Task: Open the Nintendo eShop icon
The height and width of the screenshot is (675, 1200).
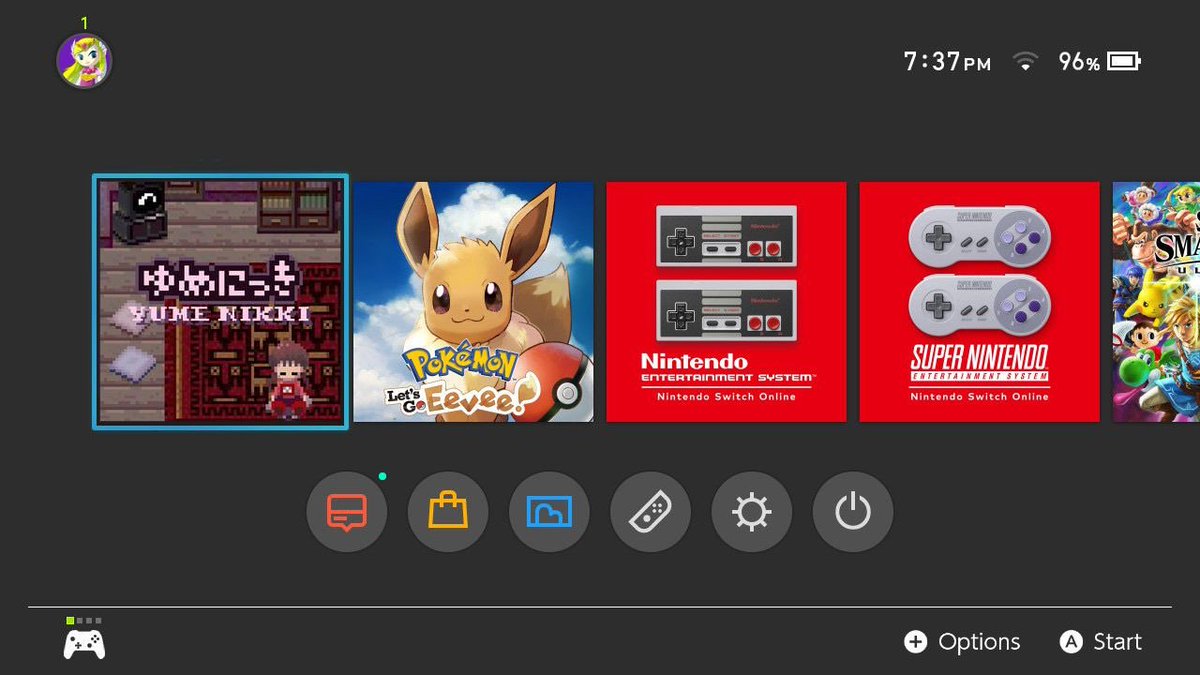Action: [x=448, y=512]
